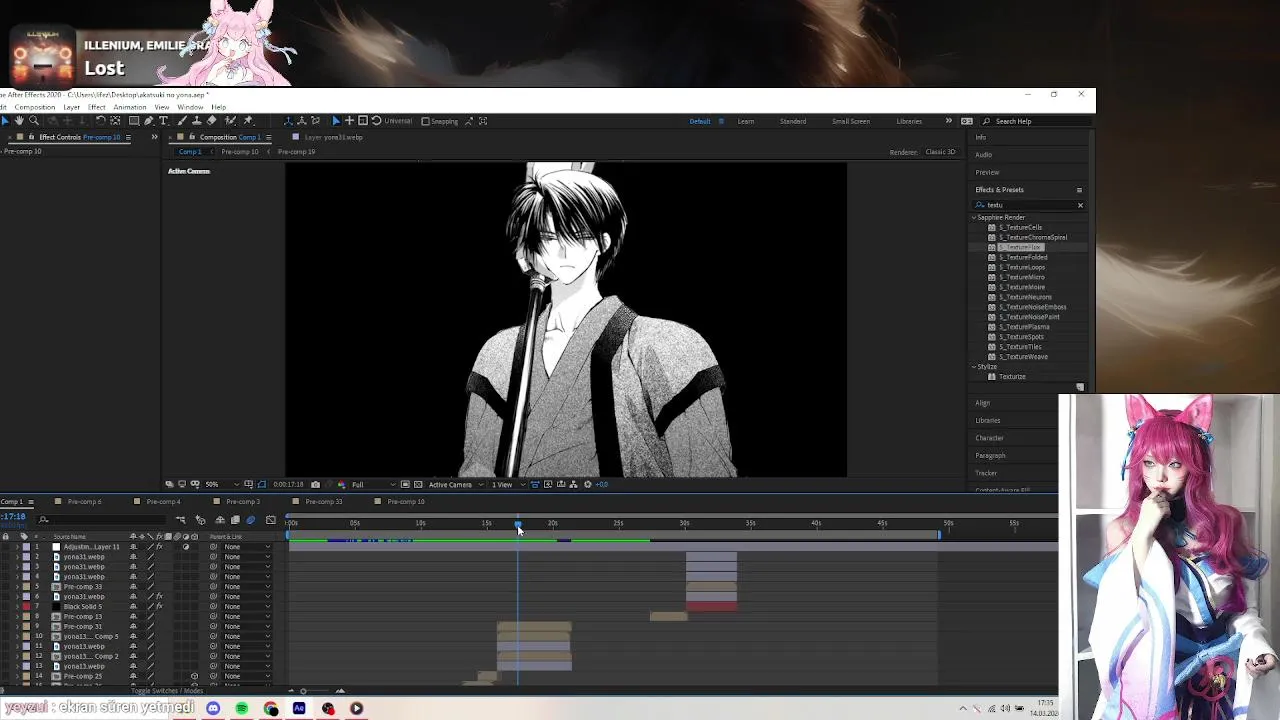The width and height of the screenshot is (1280, 720).
Task: Switch to the Learn workspace
Action: coord(746,121)
